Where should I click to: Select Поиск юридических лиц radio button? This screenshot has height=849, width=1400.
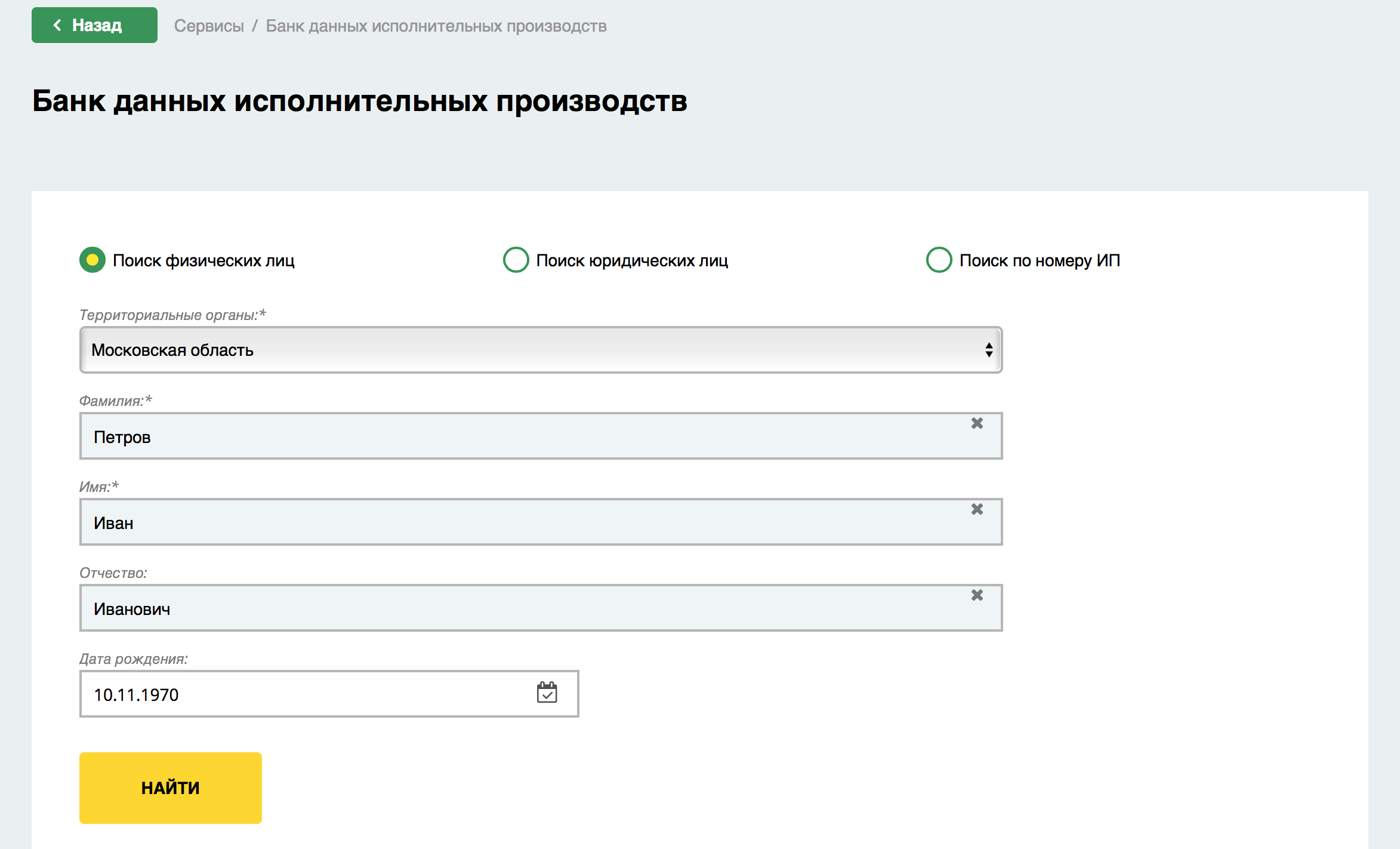pos(516,260)
